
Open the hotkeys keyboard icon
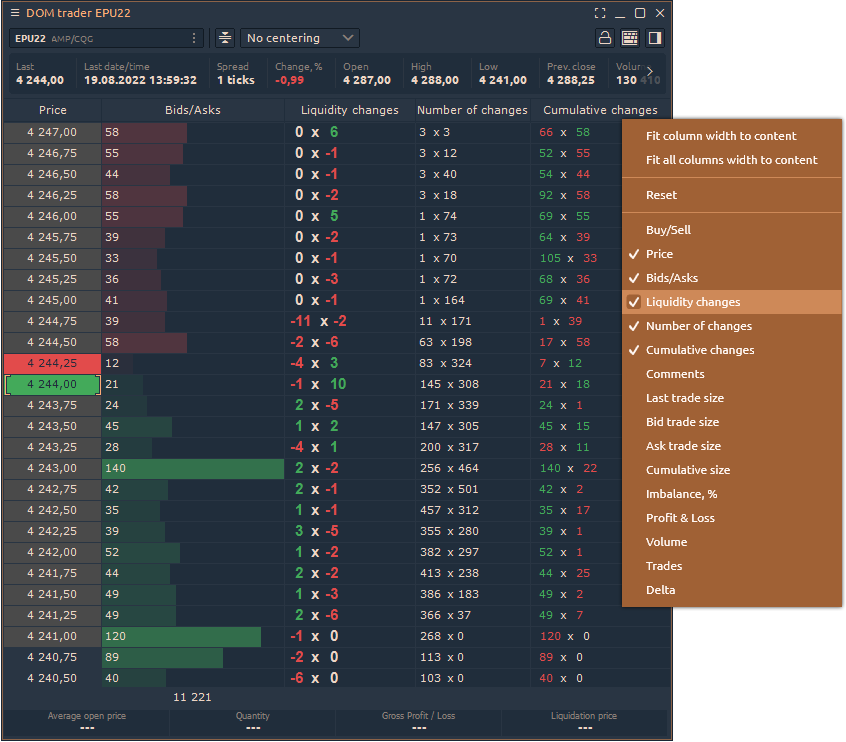630,38
